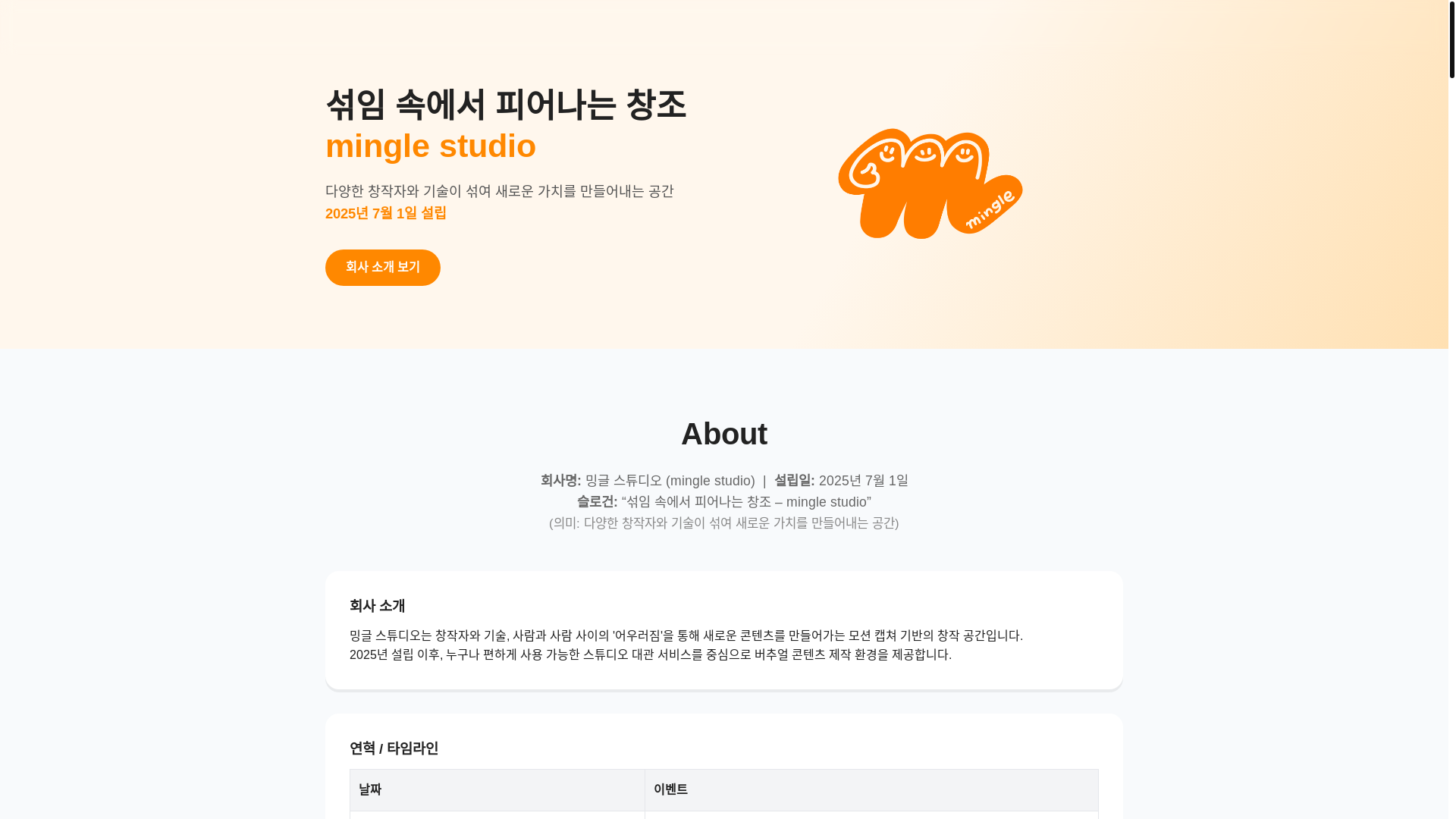Click the hero subtitle 다양한 창작자와 기술이 섞여
The image size is (1456, 819).
coord(499,191)
